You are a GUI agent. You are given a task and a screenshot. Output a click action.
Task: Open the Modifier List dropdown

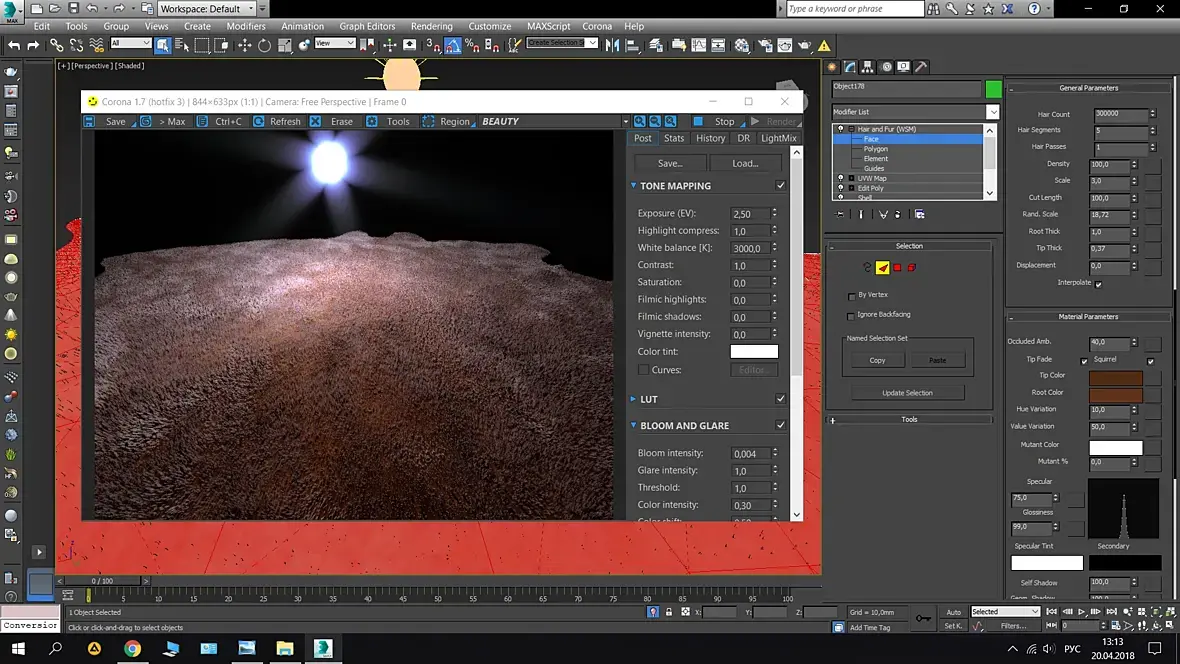[x=915, y=112]
